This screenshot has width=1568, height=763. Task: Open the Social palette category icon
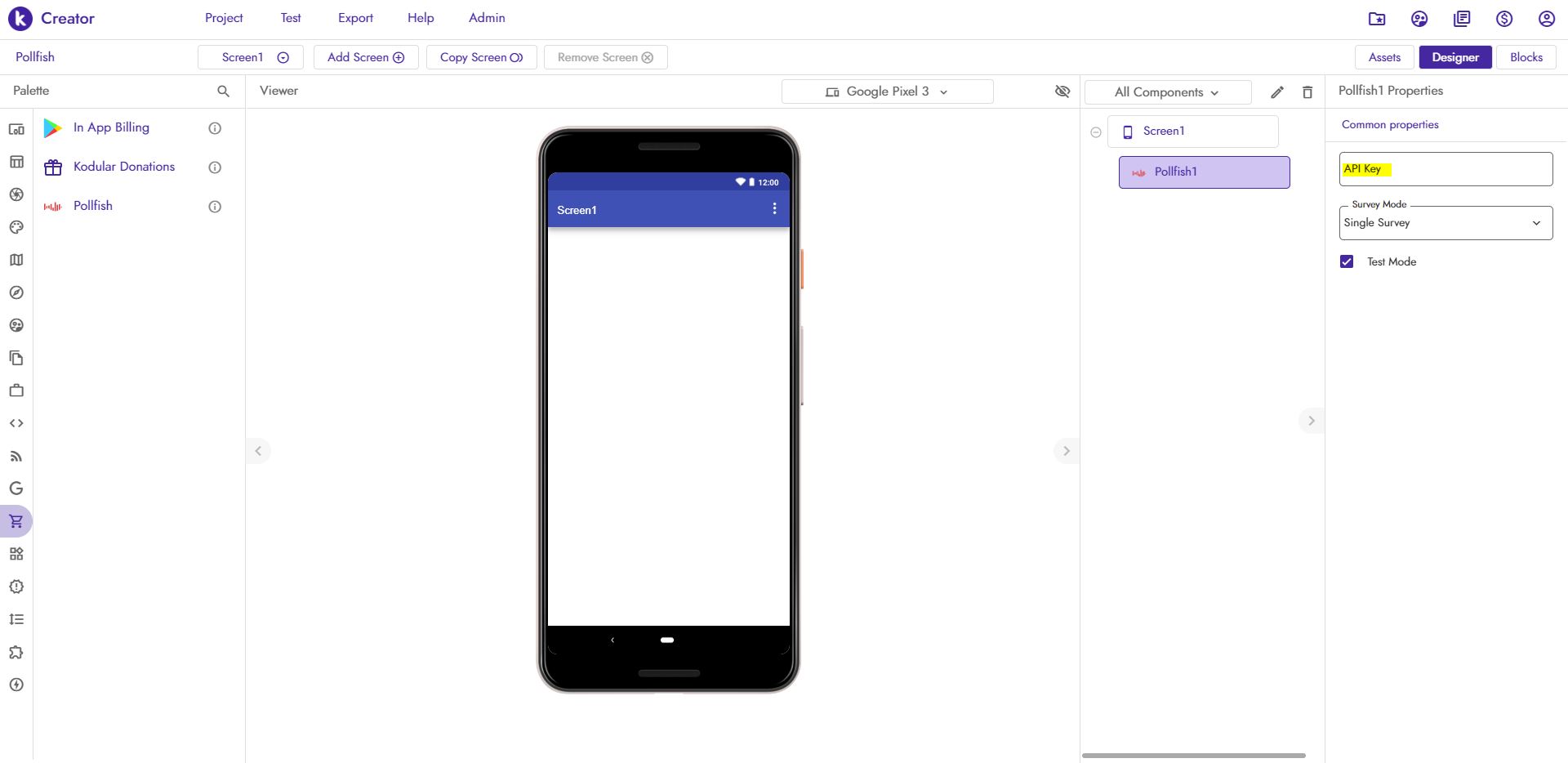(x=16, y=325)
